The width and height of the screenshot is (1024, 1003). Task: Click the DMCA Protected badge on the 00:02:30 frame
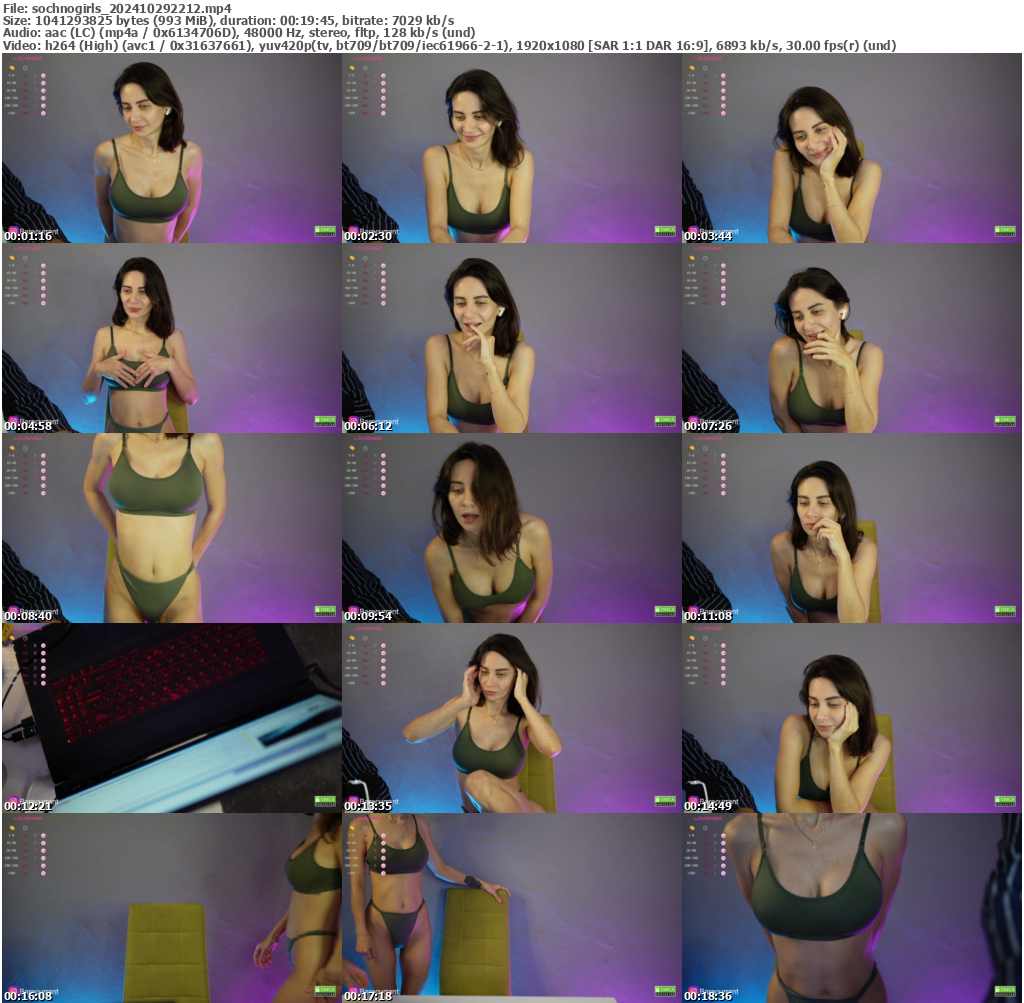tap(666, 230)
